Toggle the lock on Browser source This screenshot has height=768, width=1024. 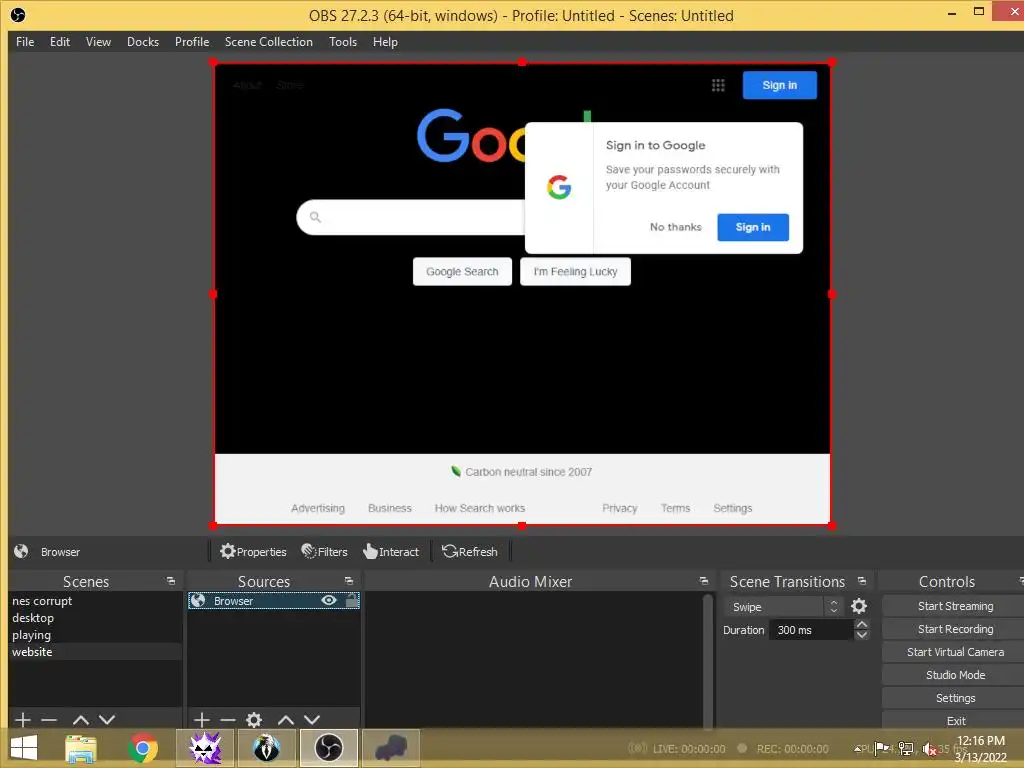click(x=352, y=601)
